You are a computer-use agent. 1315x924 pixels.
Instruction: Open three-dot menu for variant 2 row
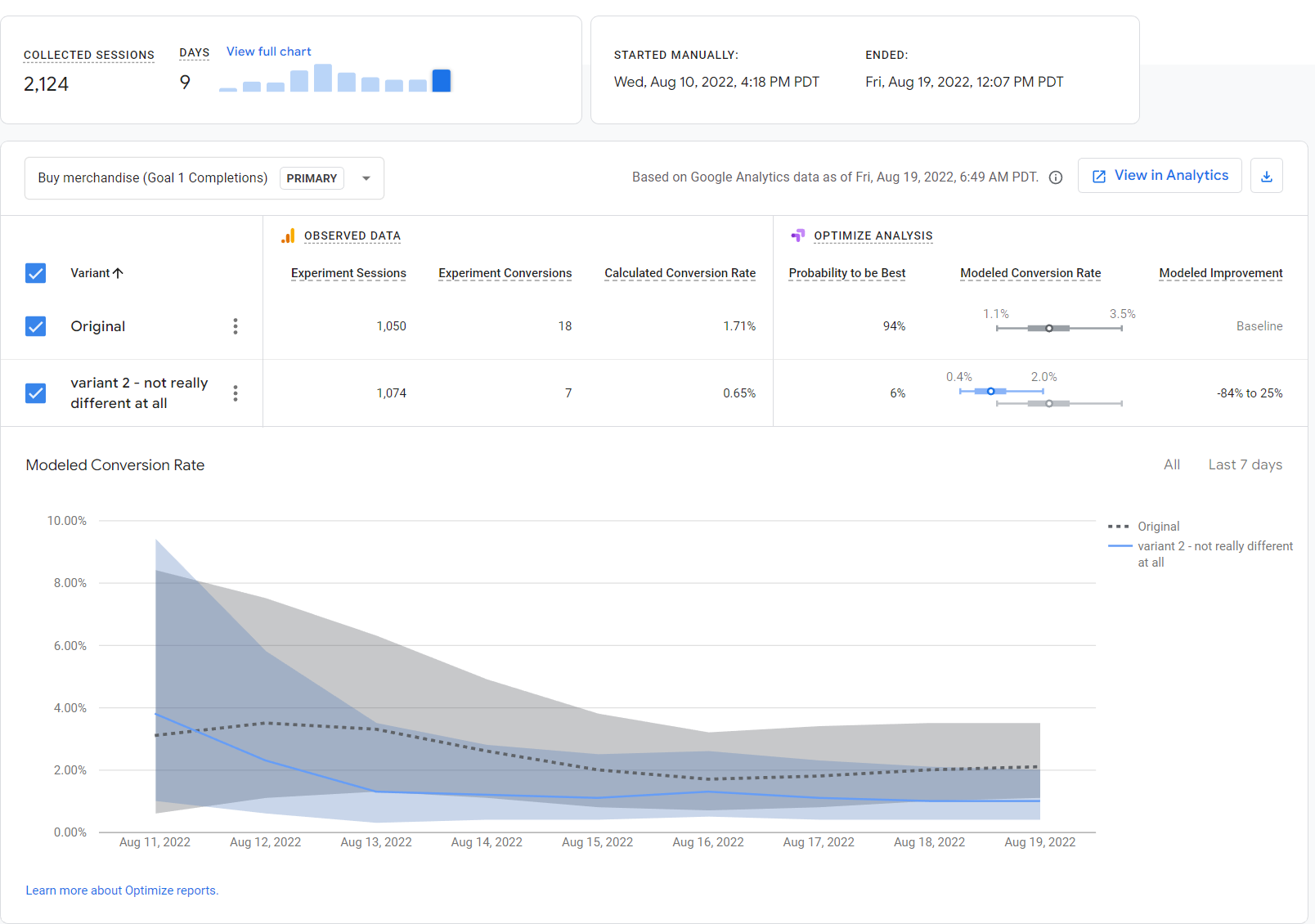tap(236, 393)
